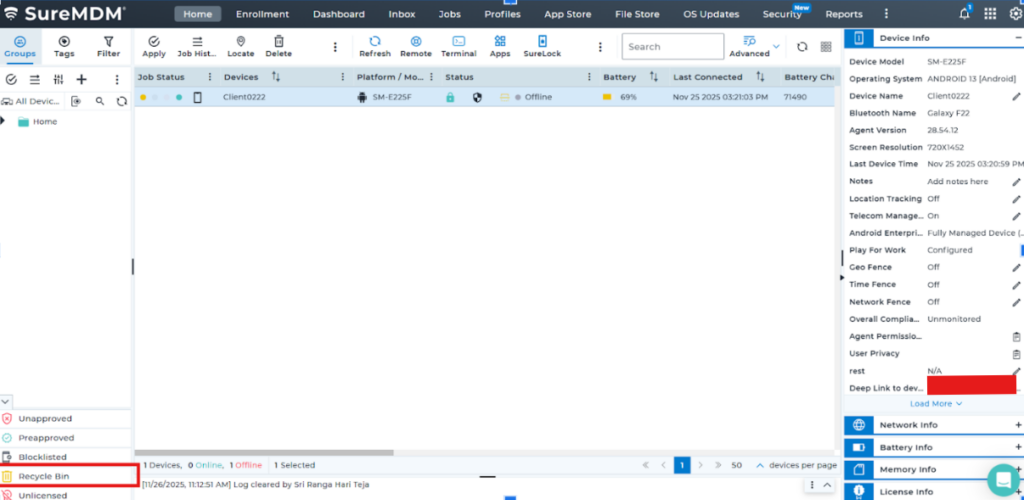Switch to the Enrollment menu tab

(262, 14)
